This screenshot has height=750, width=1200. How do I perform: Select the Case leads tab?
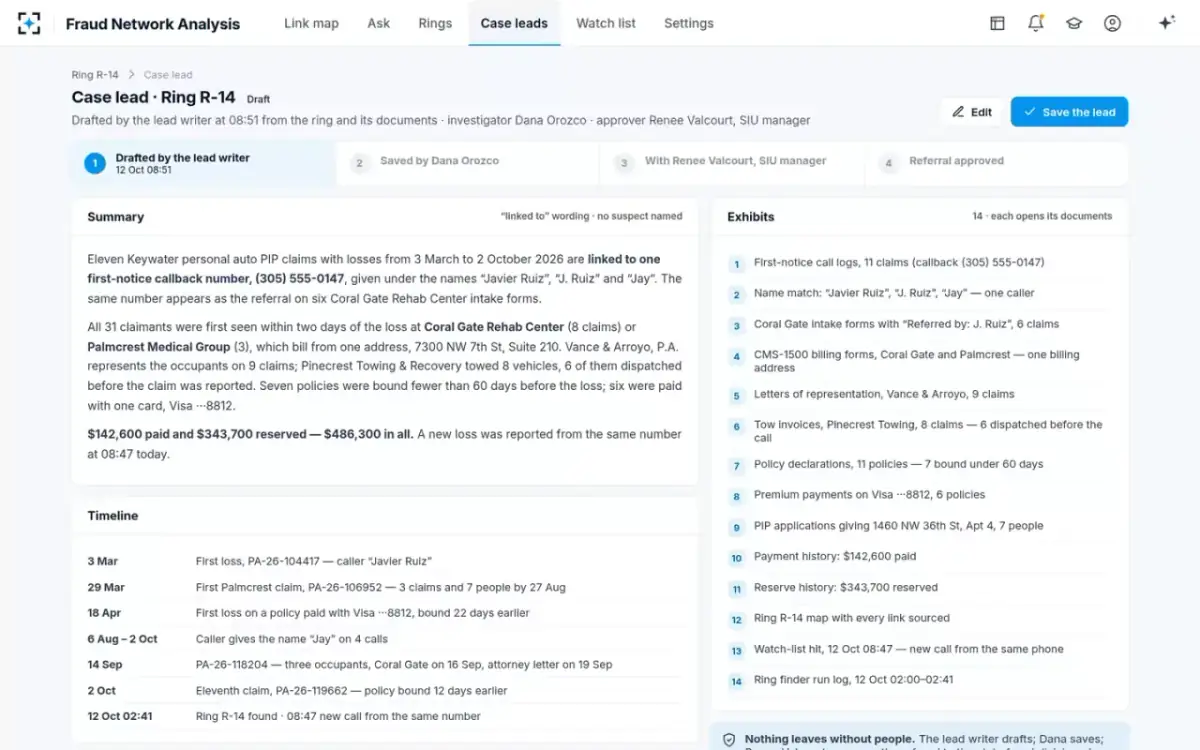click(x=514, y=23)
